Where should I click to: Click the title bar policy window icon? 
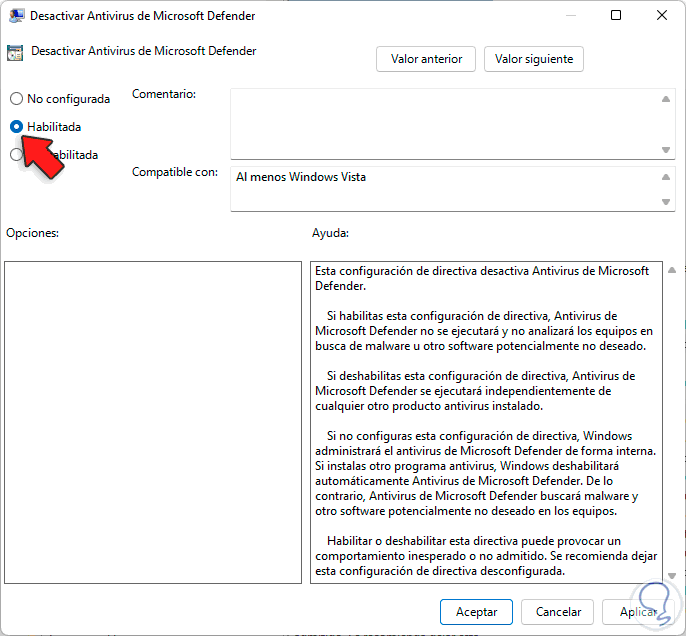tap(16, 16)
